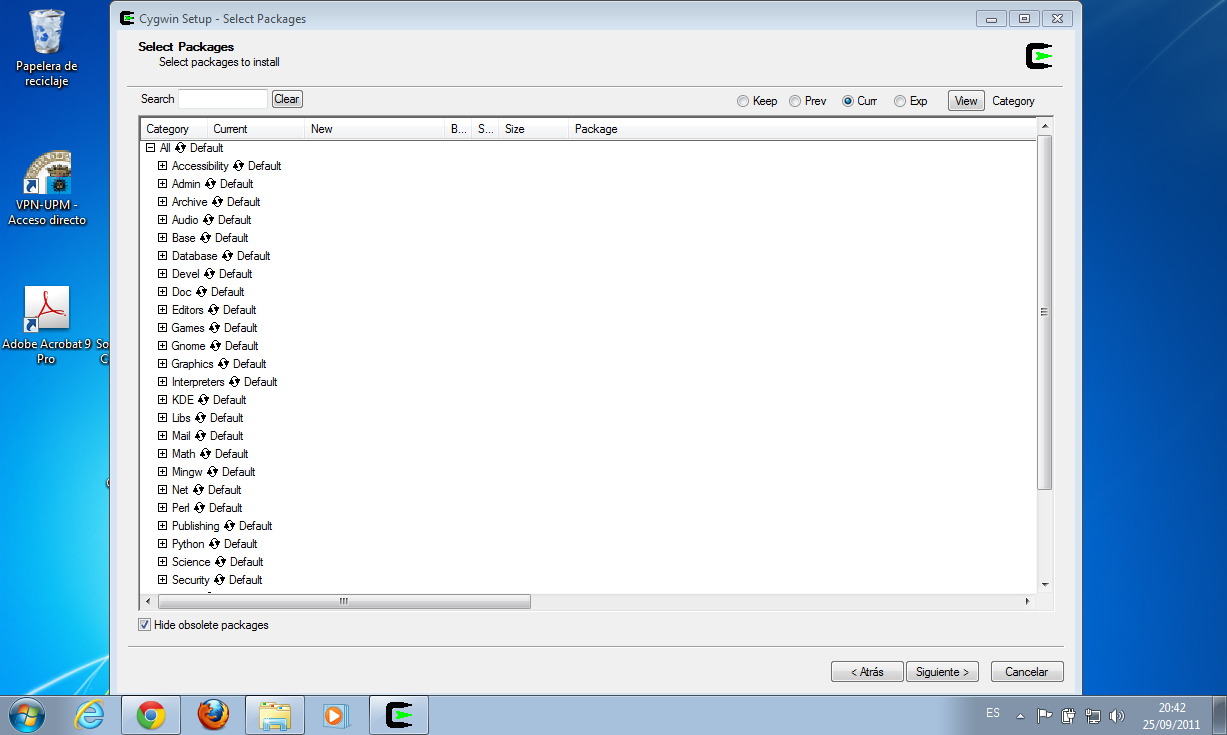Select the Adobe Acrobat 9 Pro shortcut
1227x735 pixels.
(x=47, y=324)
